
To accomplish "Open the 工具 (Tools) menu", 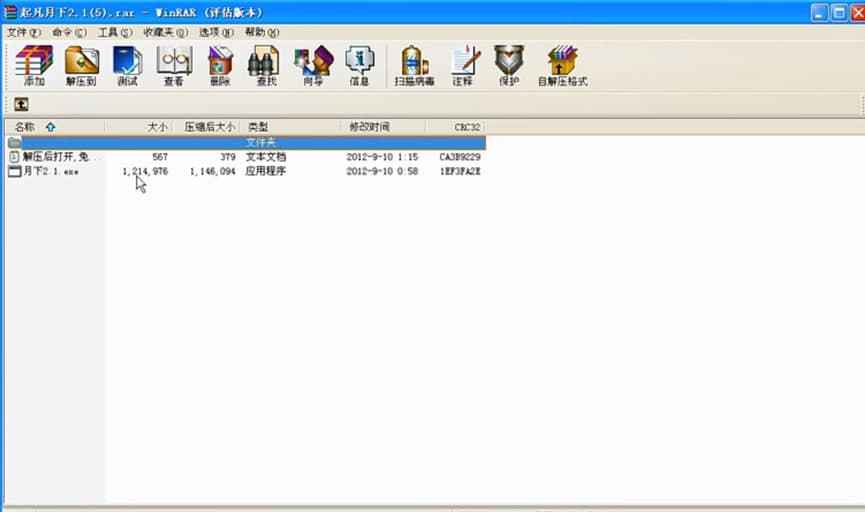I will [115, 33].
